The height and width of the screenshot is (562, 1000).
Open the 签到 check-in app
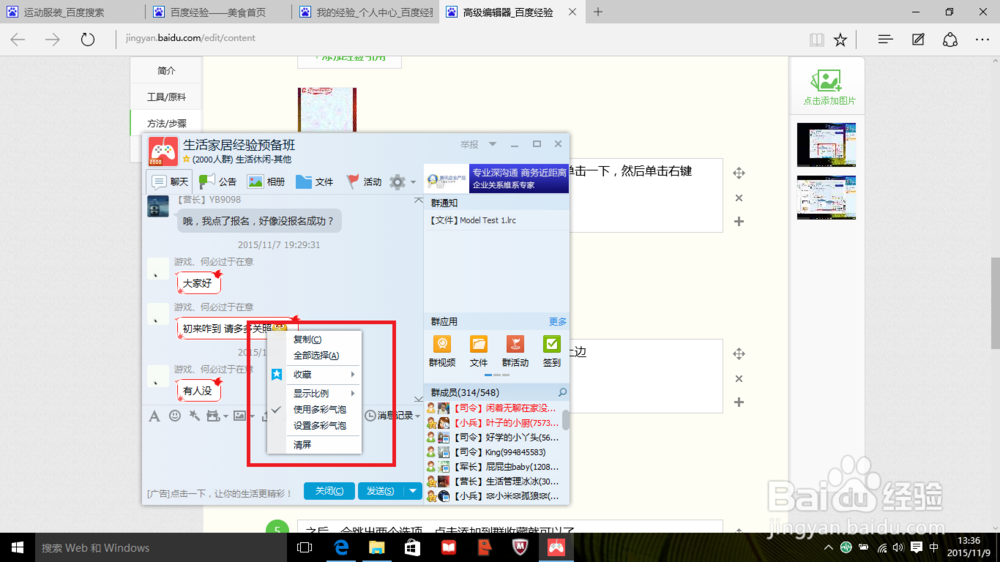pos(552,351)
